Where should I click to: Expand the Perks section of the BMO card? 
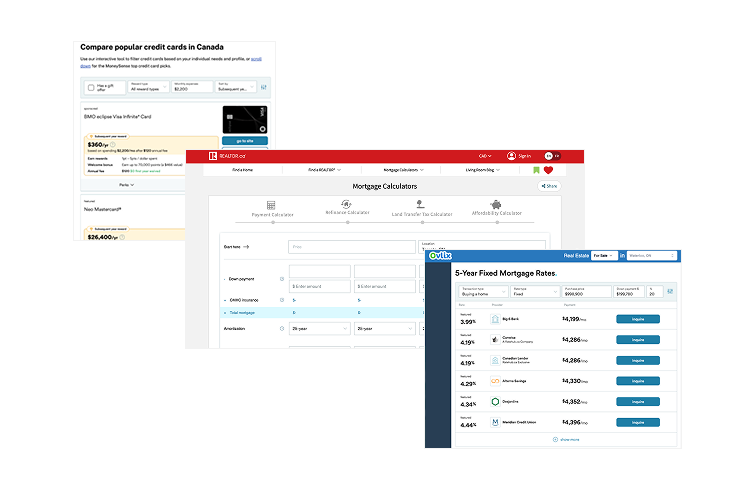click(127, 185)
